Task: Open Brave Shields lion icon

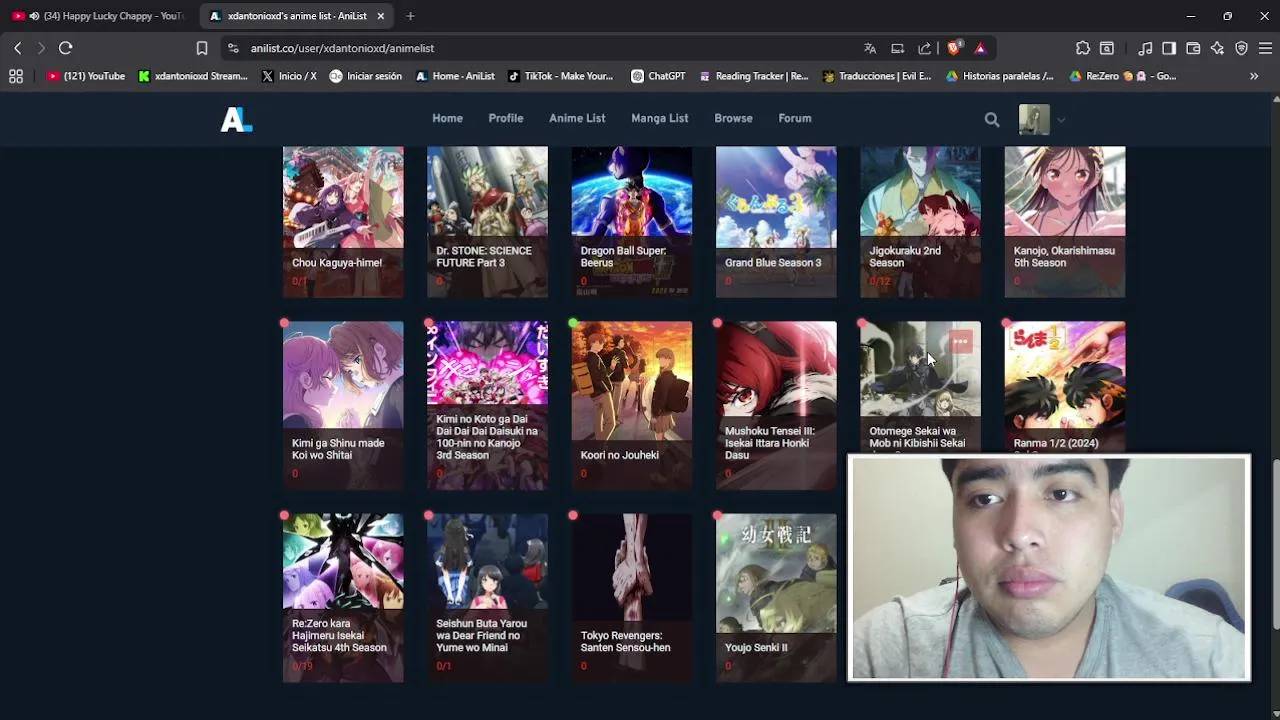Action: [954, 48]
